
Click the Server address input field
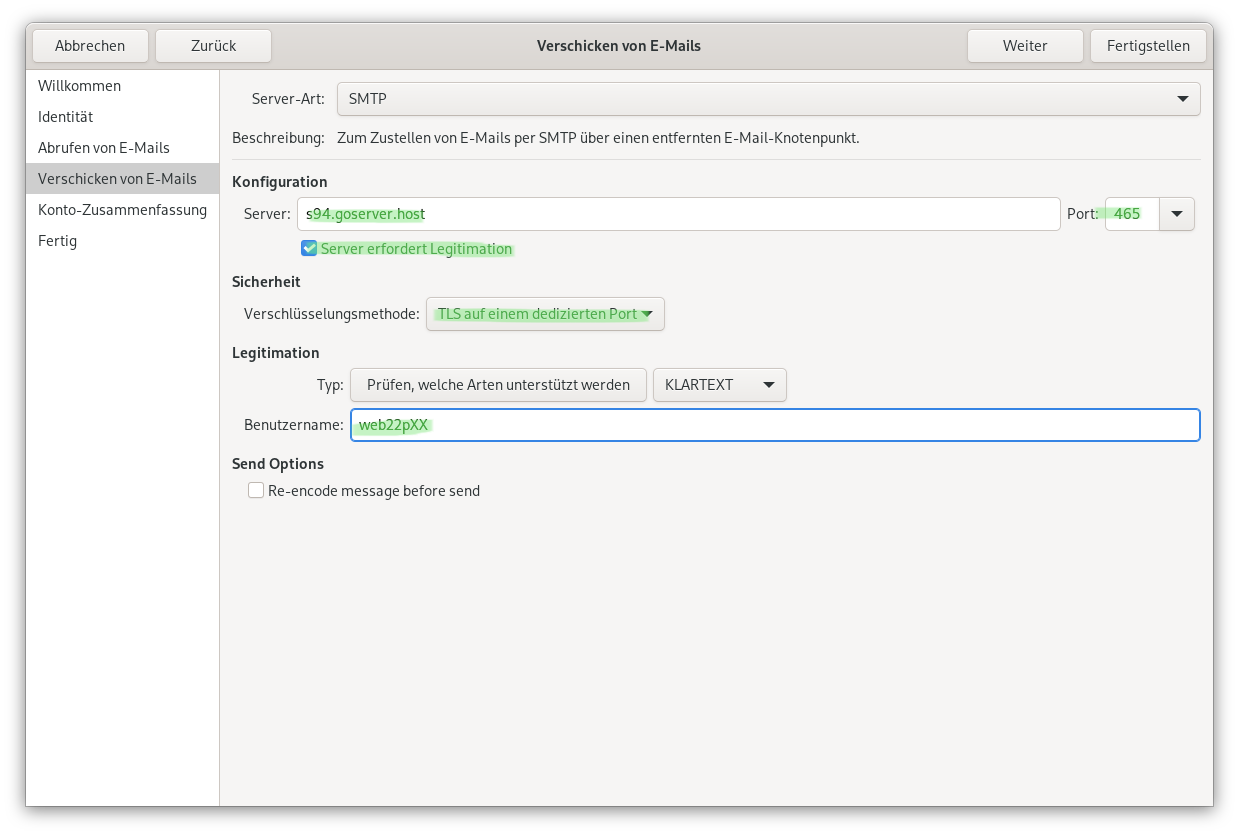point(678,214)
